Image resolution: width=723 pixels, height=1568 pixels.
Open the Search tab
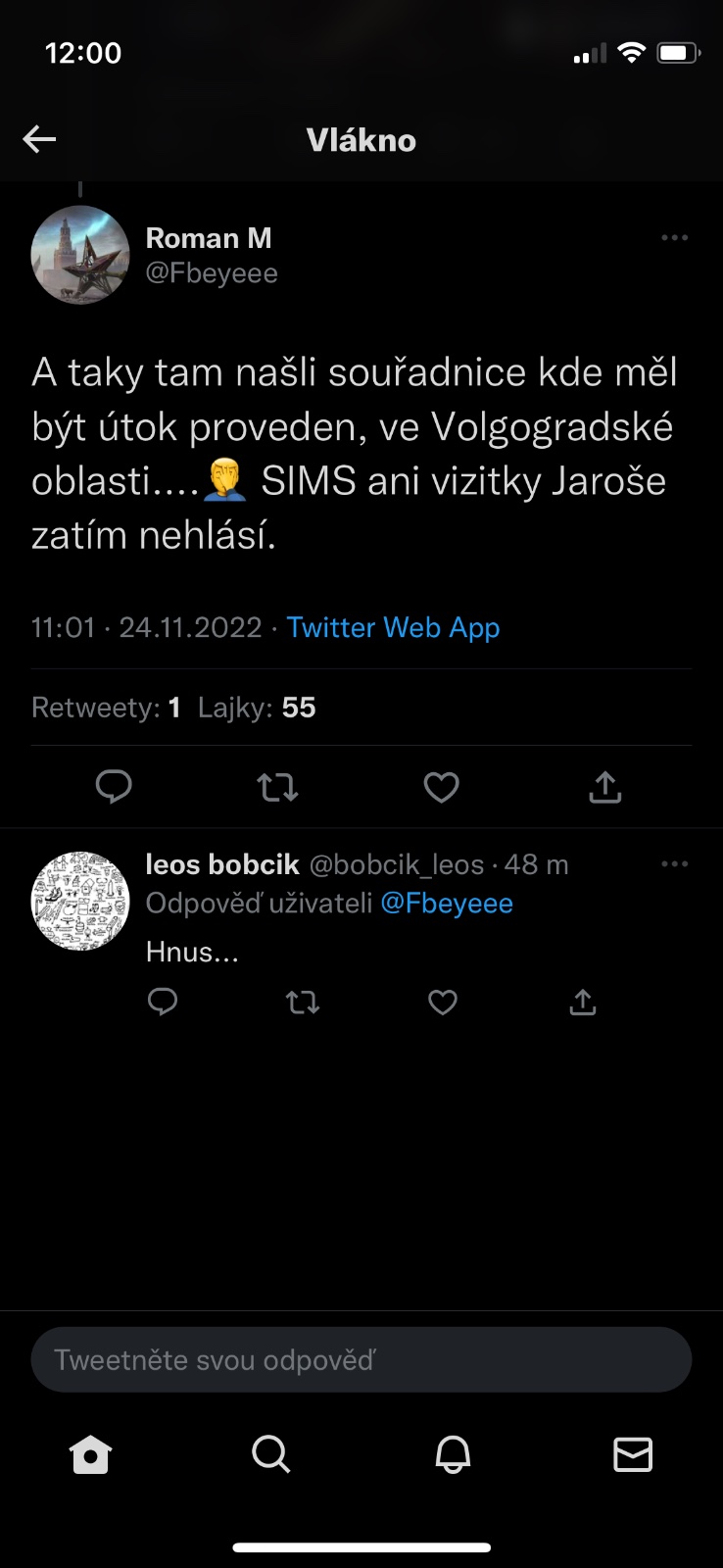pos(271,1454)
